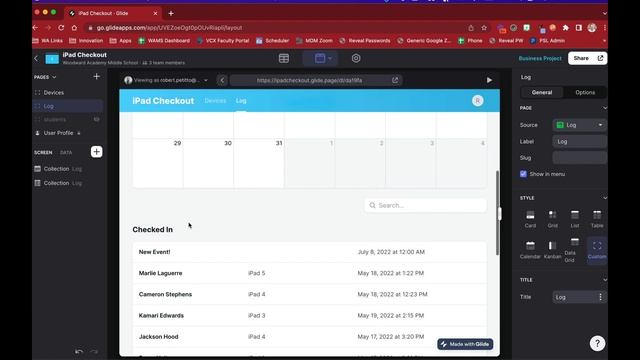
Task: Select the Custom style icon
Action: point(597,250)
